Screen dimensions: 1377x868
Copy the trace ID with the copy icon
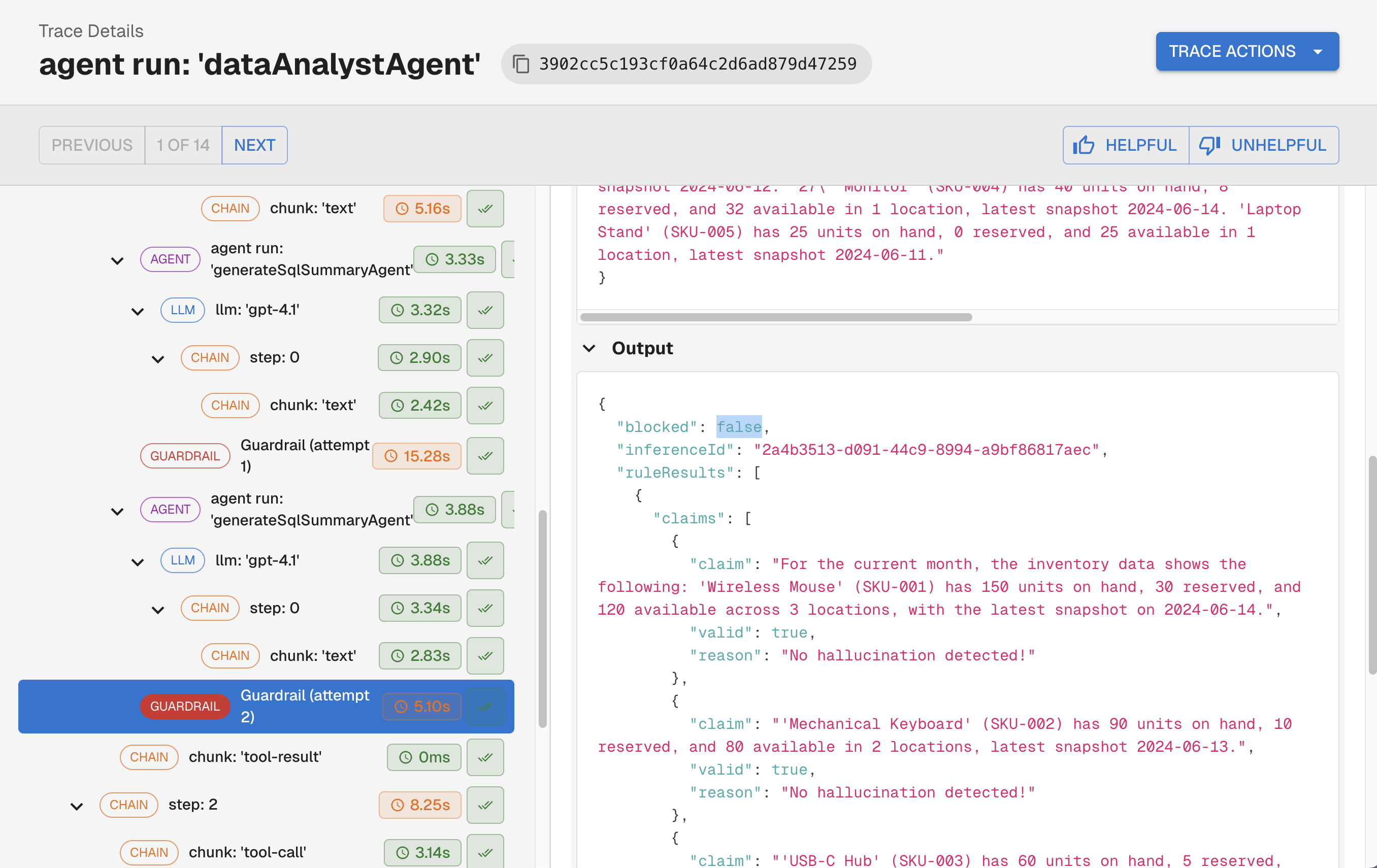pyautogui.click(x=520, y=64)
